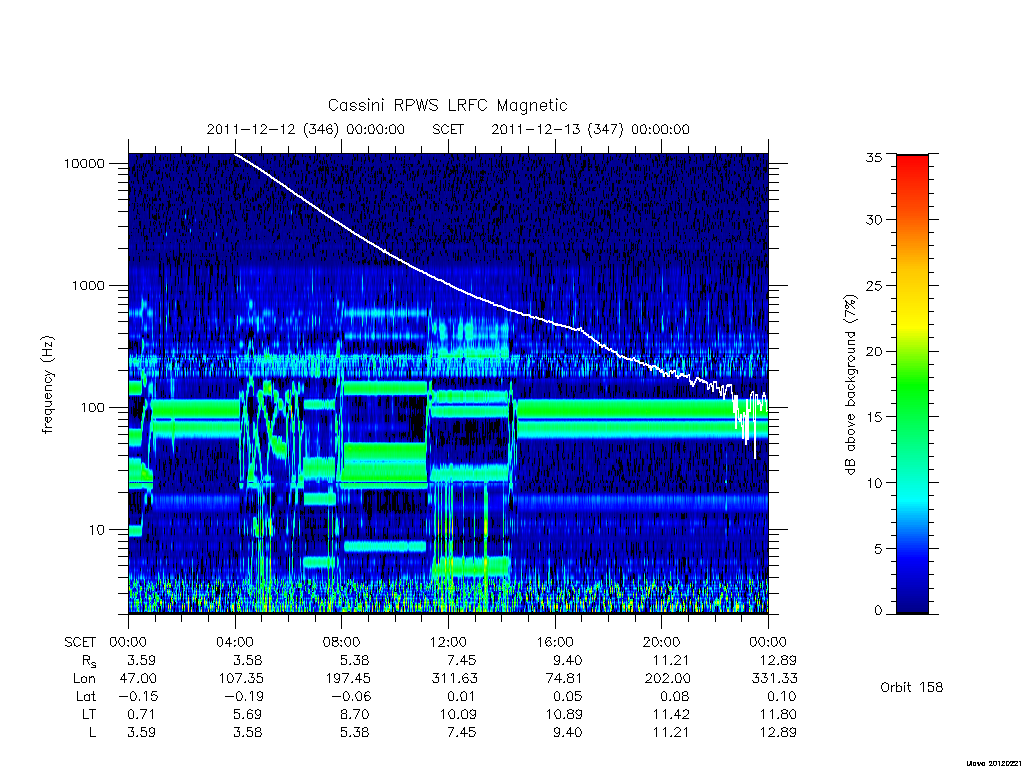Click the Lat value -0.15
Viewport: 1024px width, 768px height.
pyautogui.click(x=136, y=696)
